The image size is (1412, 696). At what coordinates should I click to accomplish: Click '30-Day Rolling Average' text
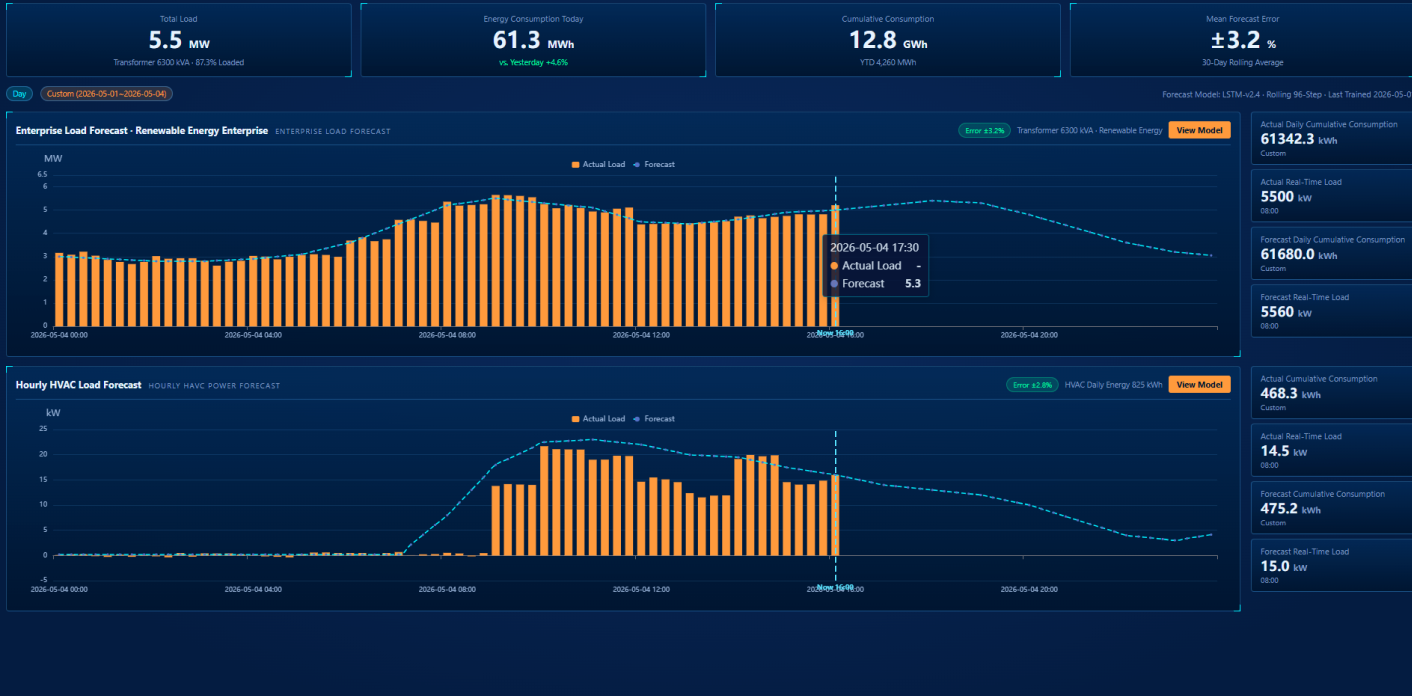(x=1243, y=62)
